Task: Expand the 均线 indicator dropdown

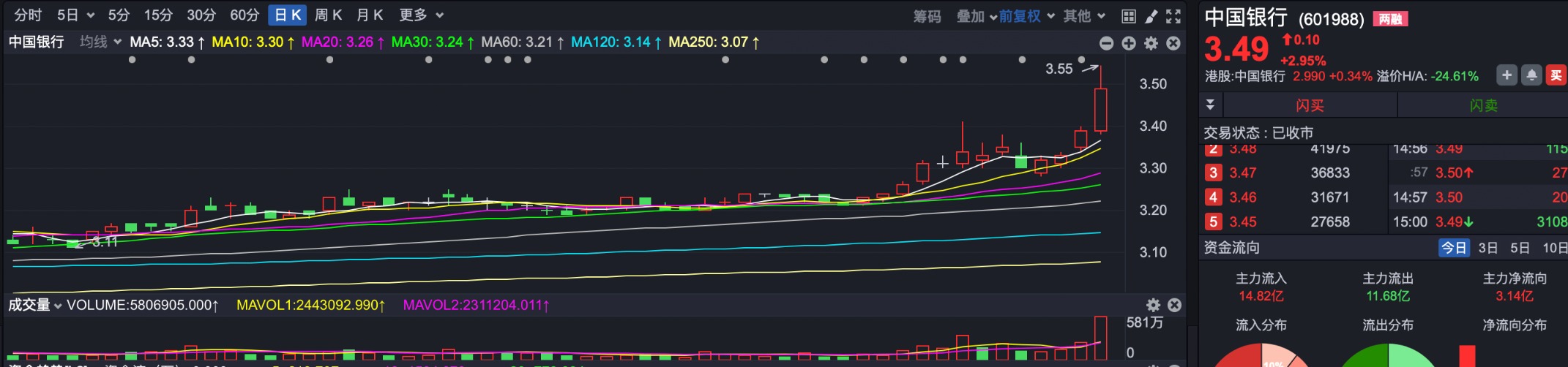Action: click(100, 42)
